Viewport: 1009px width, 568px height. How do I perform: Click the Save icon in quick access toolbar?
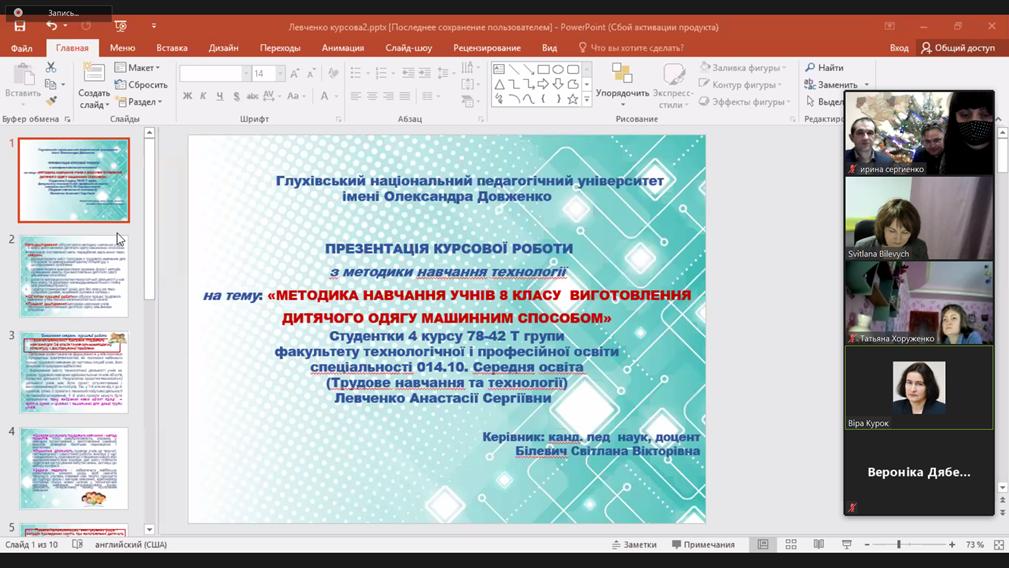tap(20, 26)
